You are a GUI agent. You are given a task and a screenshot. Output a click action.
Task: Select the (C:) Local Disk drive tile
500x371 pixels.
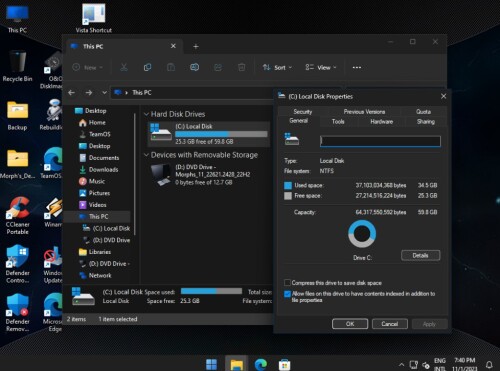click(209, 134)
